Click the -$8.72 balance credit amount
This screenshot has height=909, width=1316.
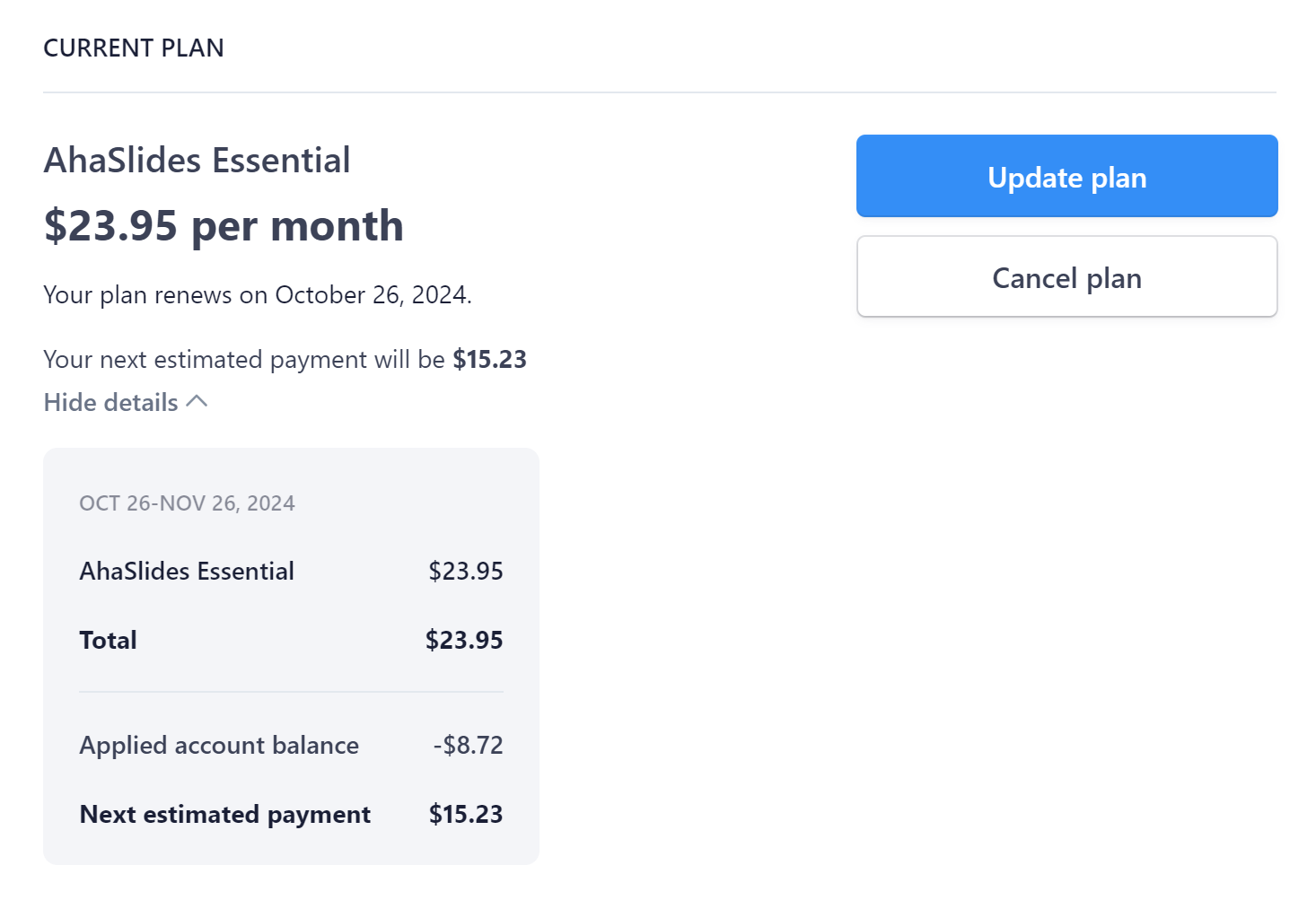coord(468,745)
